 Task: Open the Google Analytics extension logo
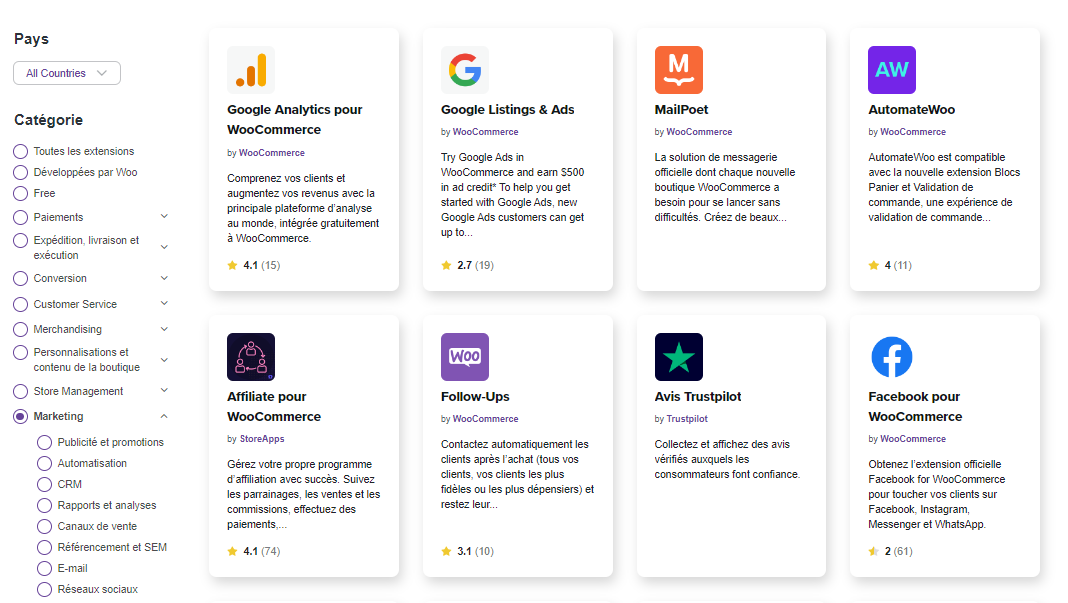(x=251, y=70)
